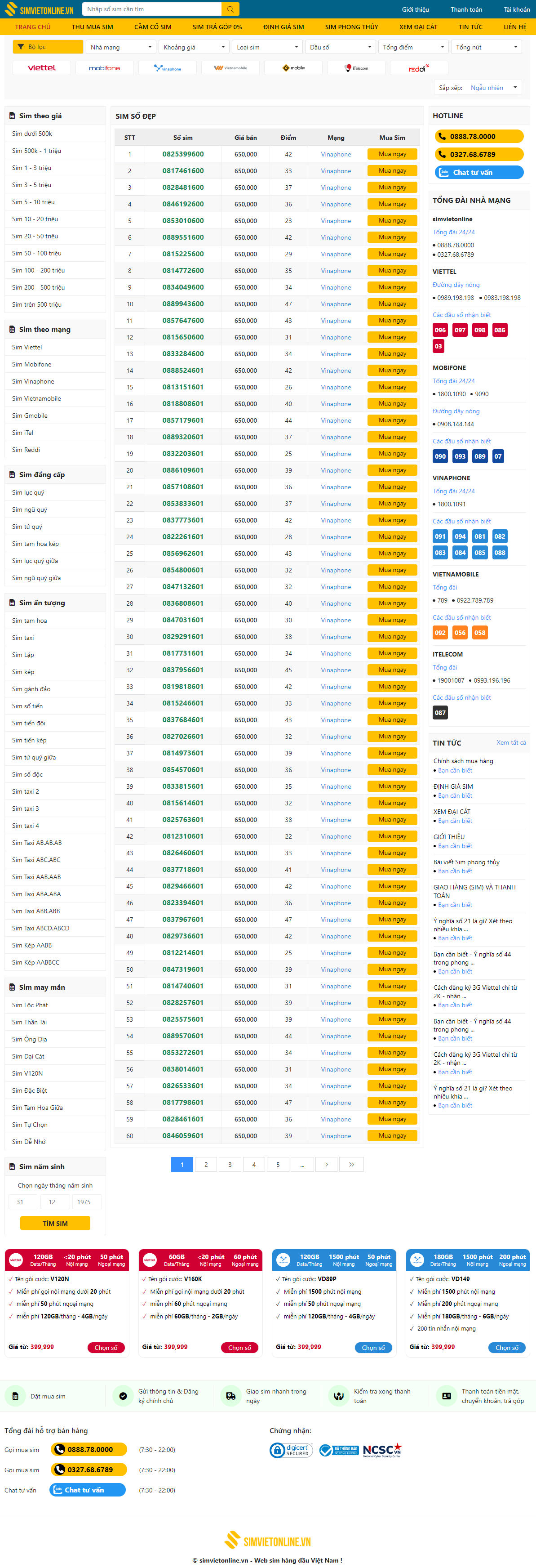Click the clipboard icon beside 'Đặt mua sim'
The image size is (536, 1568).
click(x=14, y=1396)
